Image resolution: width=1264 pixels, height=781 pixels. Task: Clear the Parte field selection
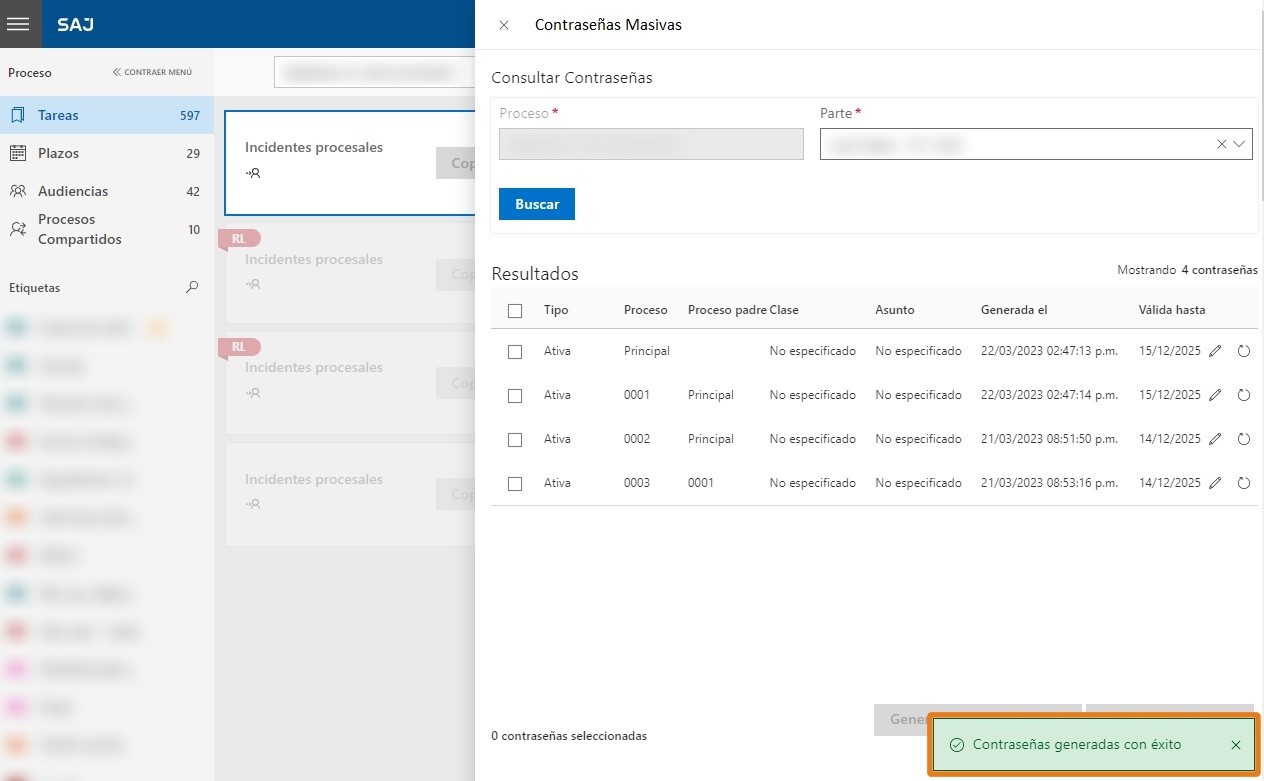[1221, 144]
